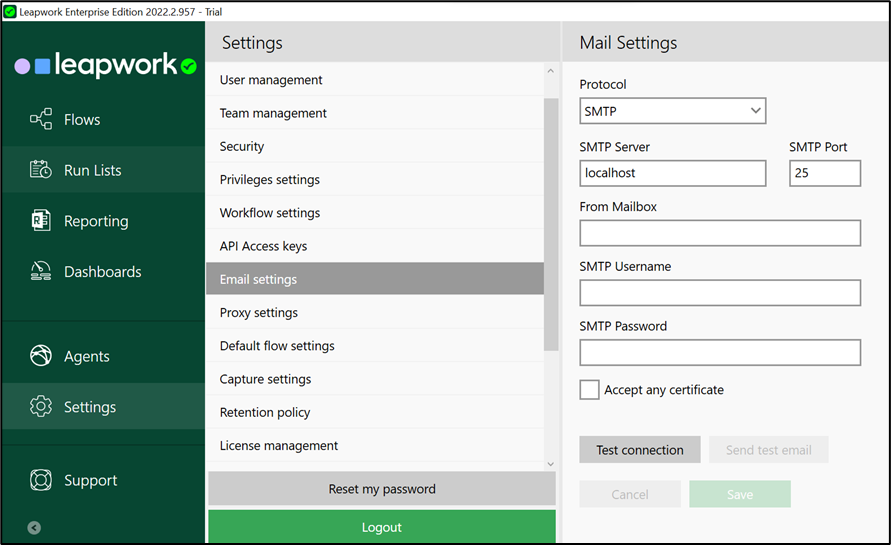Collapse the sidebar with arrow icon
891x545 pixels.
click(34, 528)
